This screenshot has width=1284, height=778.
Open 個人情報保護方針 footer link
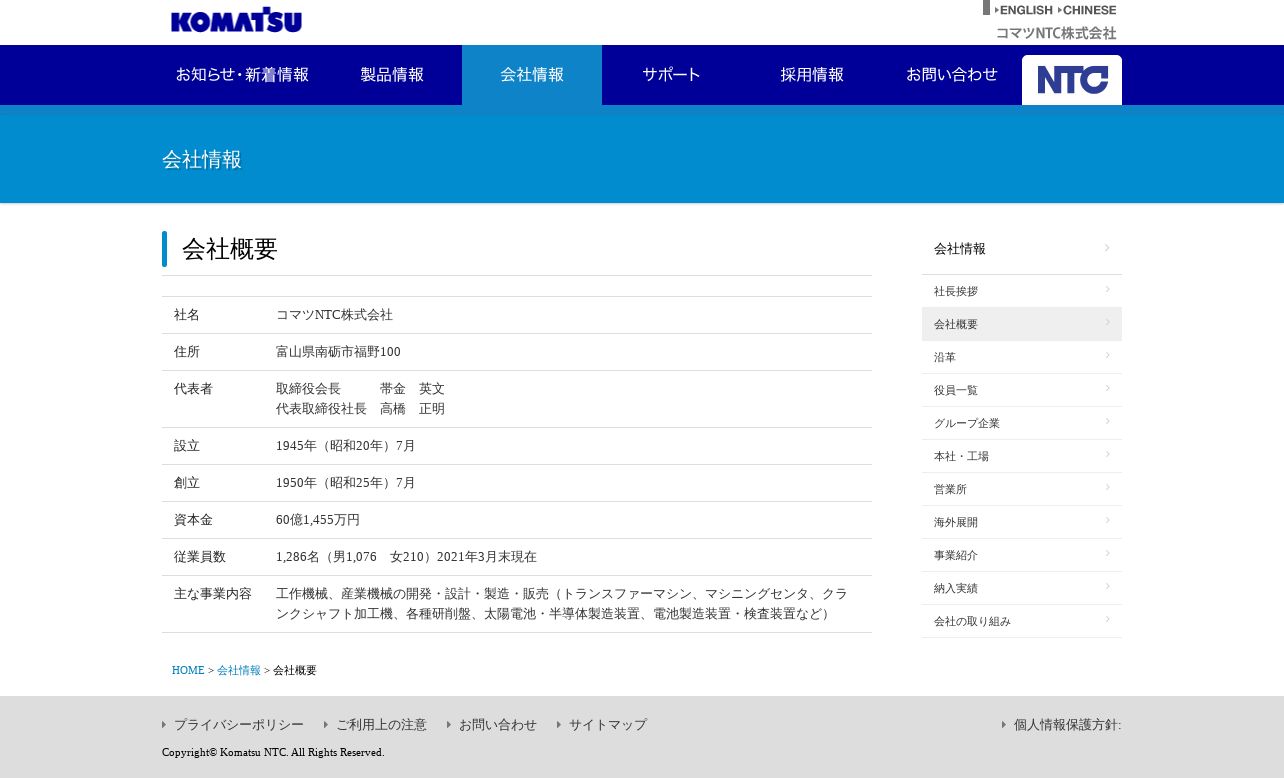pyautogui.click(x=1067, y=725)
